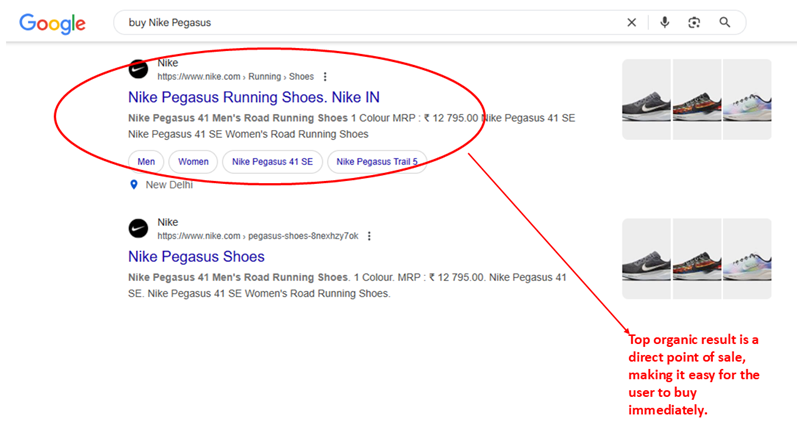The width and height of the screenshot is (797, 428).
Task: Click the Nike site name above first result
Action: [168, 63]
